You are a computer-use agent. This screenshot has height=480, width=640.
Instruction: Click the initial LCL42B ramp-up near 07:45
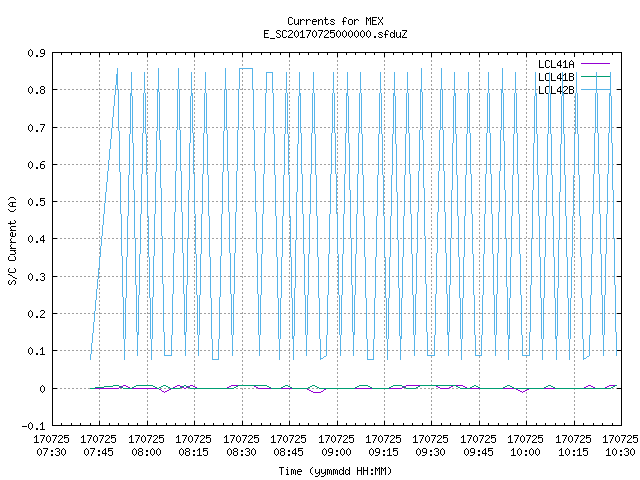click(x=104, y=214)
